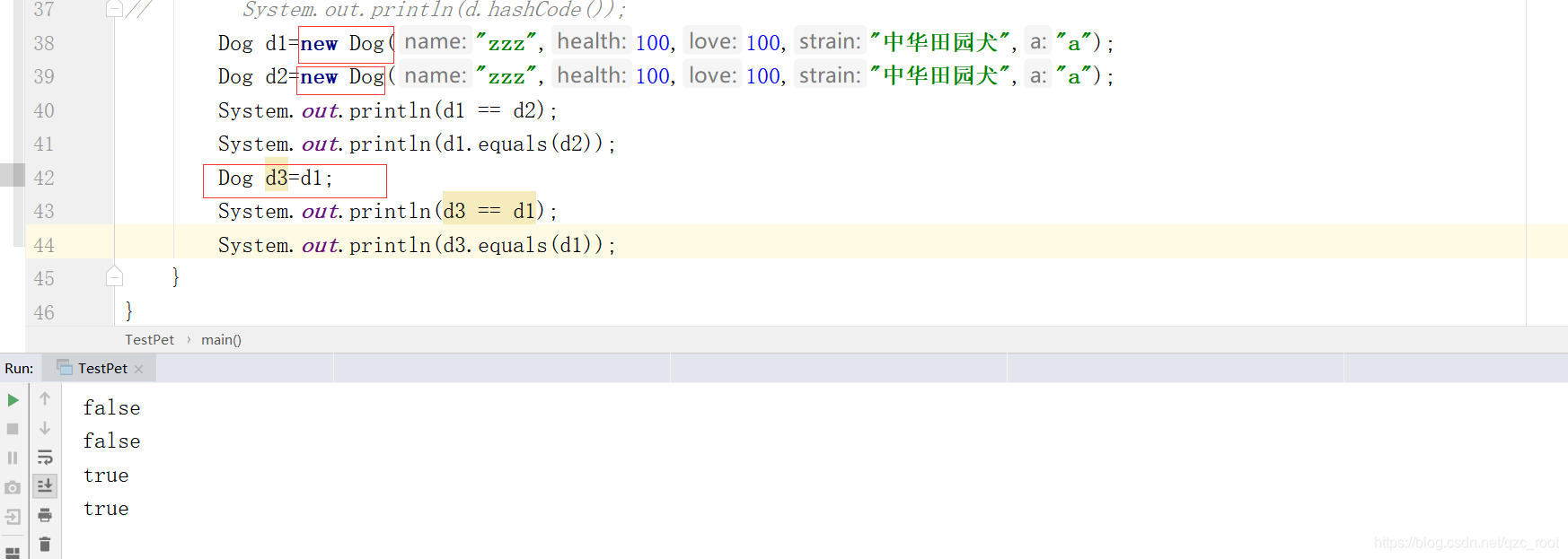Click the Print console output icon
The image size is (1568, 559).
(45, 515)
